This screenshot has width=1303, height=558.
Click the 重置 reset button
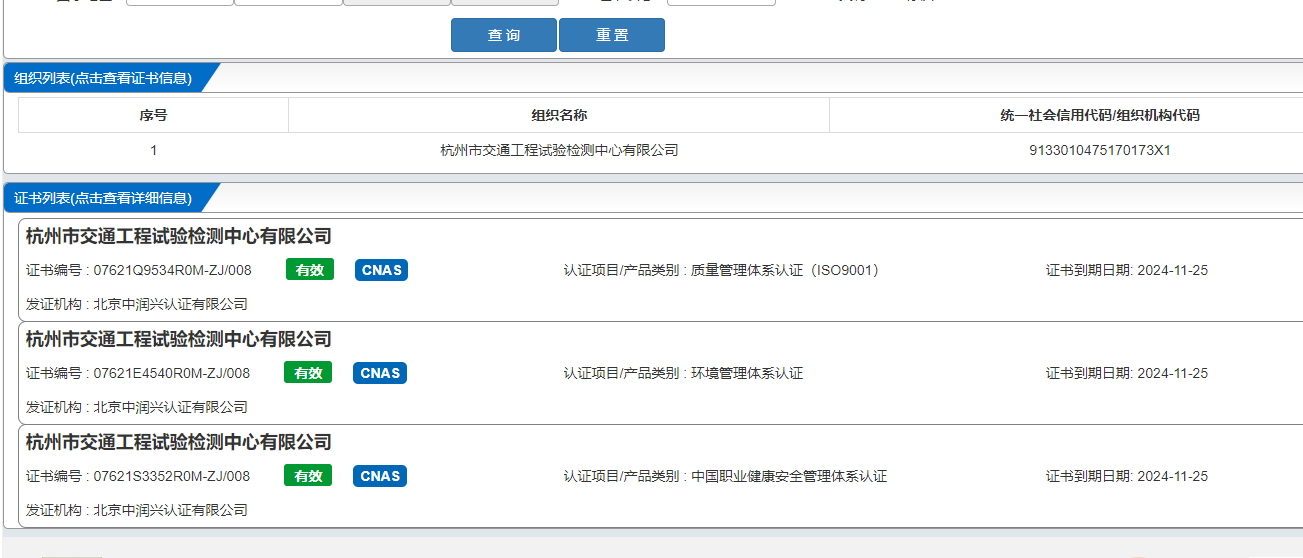[612, 35]
